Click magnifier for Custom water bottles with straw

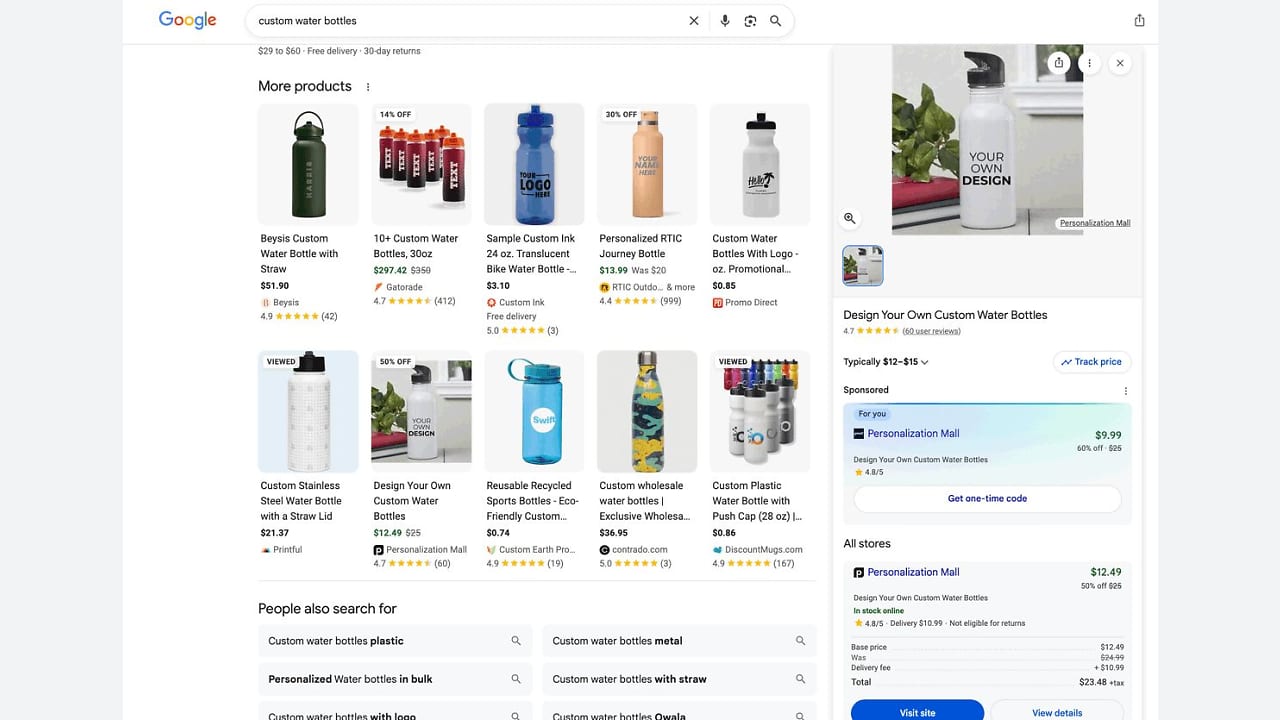(800, 679)
